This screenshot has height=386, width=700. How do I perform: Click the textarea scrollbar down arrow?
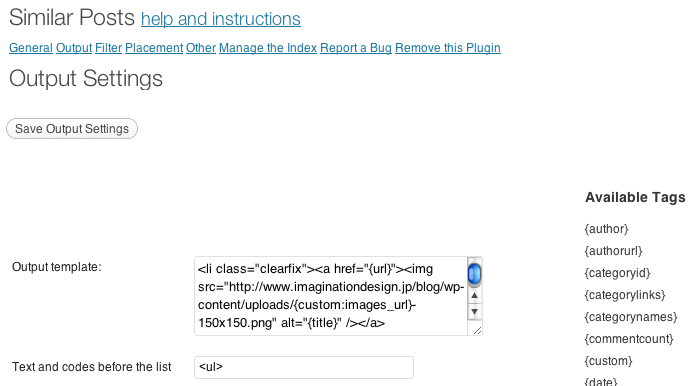tap(475, 311)
